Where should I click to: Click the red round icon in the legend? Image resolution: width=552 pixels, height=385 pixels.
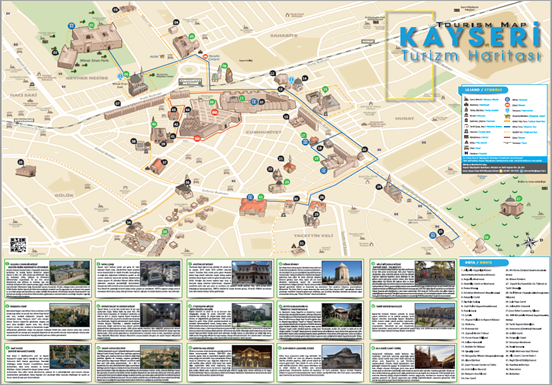click(507, 105)
